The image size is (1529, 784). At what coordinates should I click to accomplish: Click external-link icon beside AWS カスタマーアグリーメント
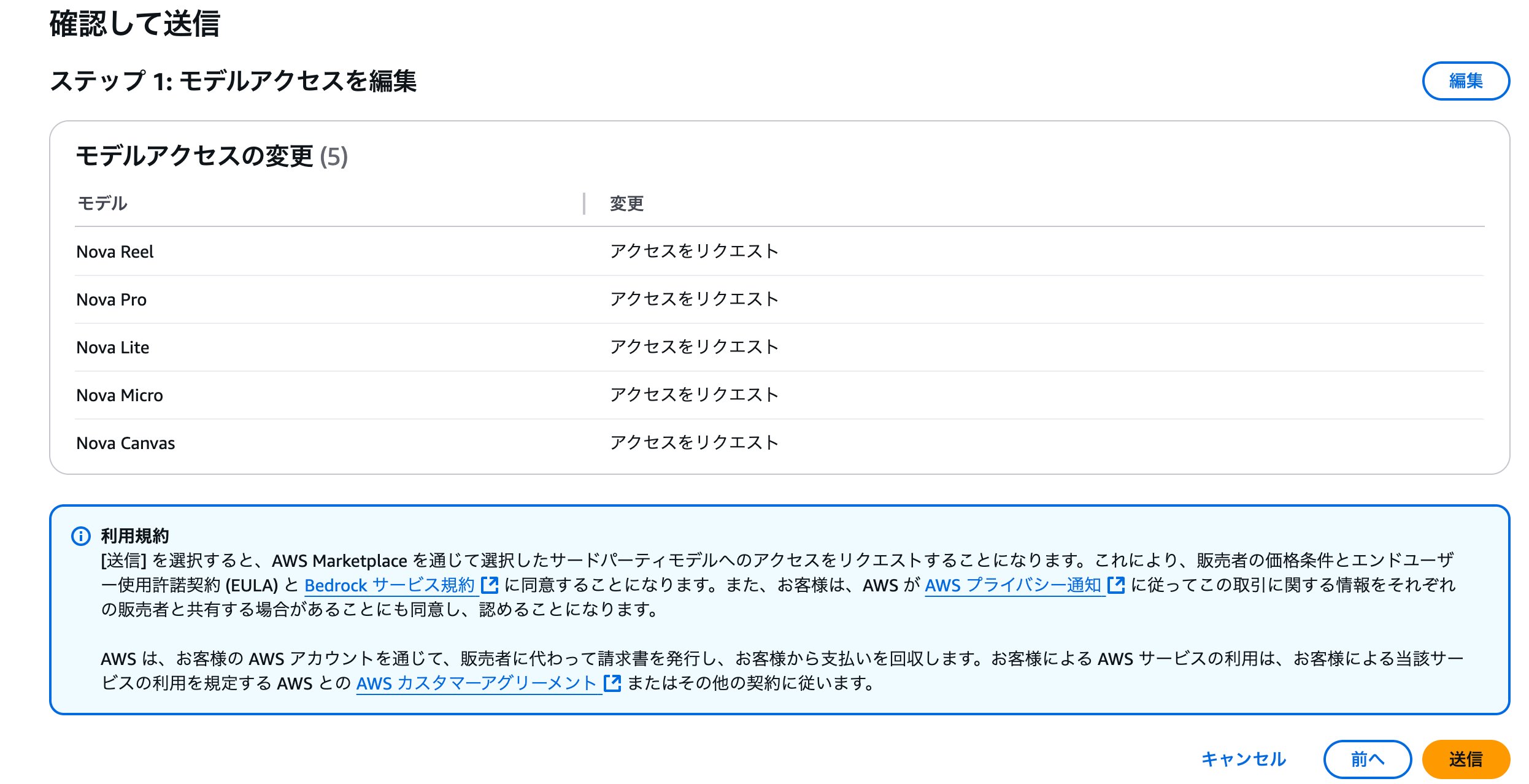(x=612, y=683)
